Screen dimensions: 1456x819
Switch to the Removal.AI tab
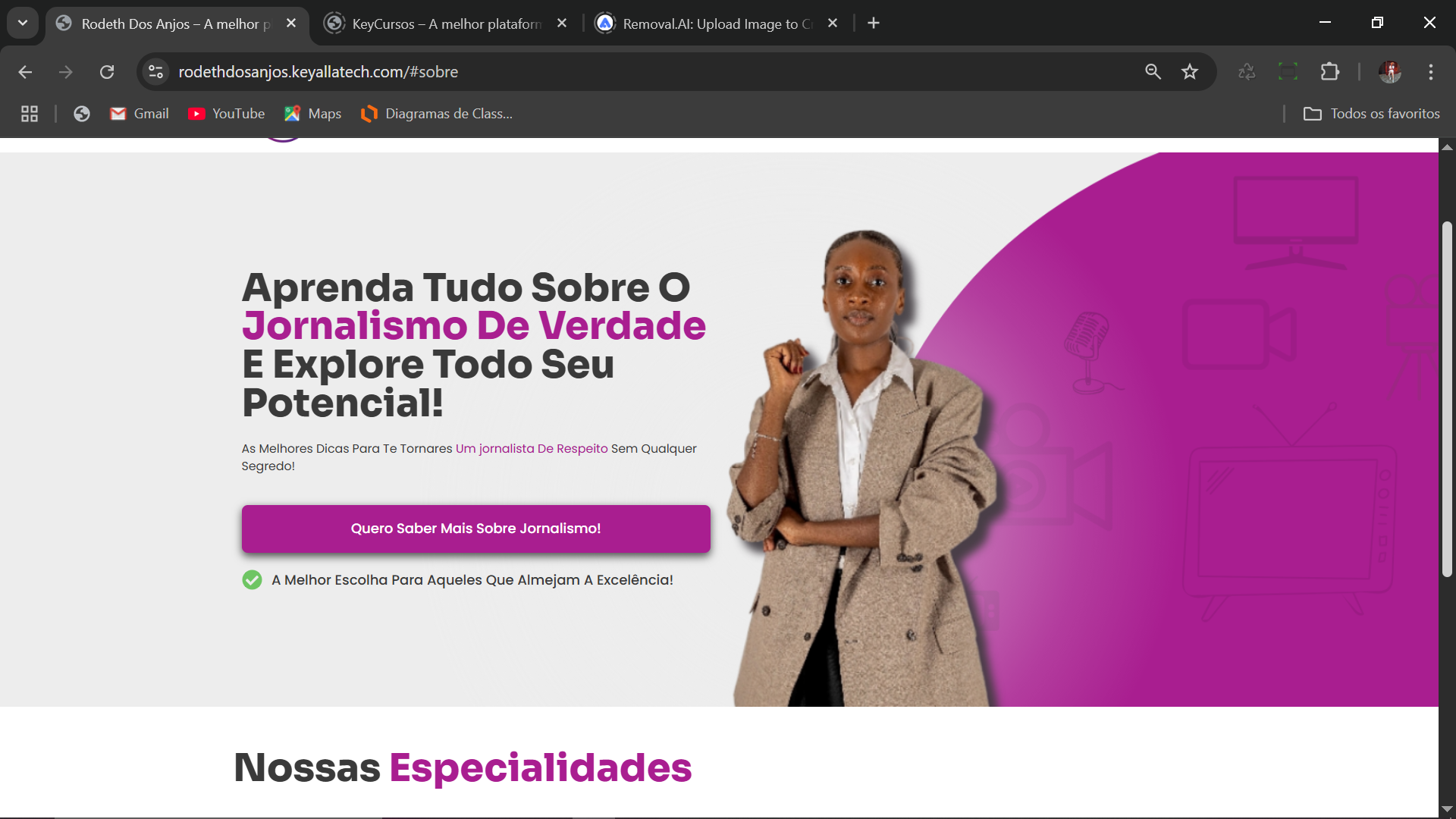(x=717, y=24)
